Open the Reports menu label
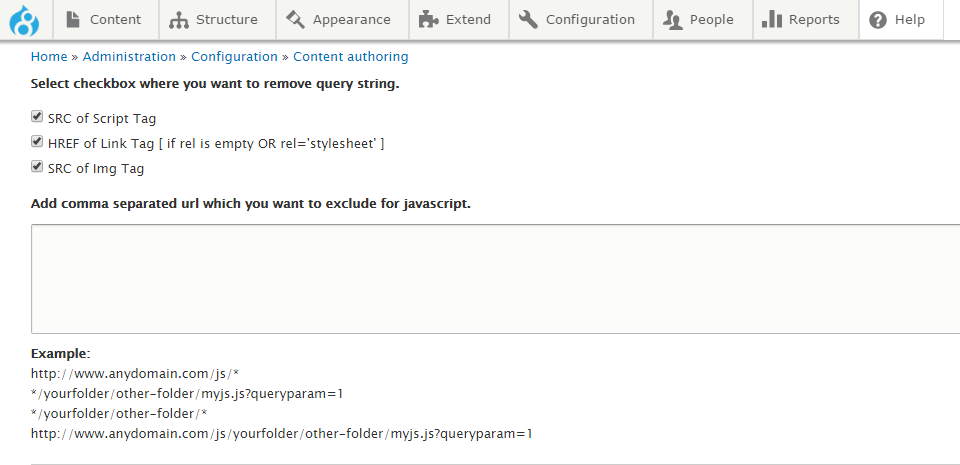Image resolution: width=960 pixels, height=465 pixels. tap(814, 20)
